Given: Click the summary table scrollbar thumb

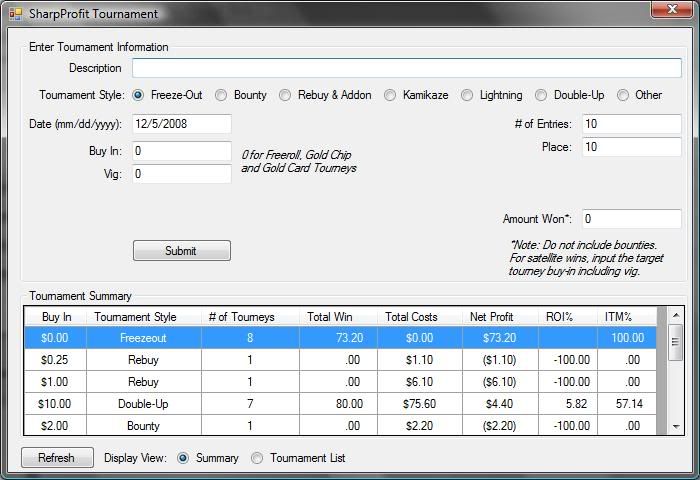Looking at the screenshot, I should click(676, 342).
